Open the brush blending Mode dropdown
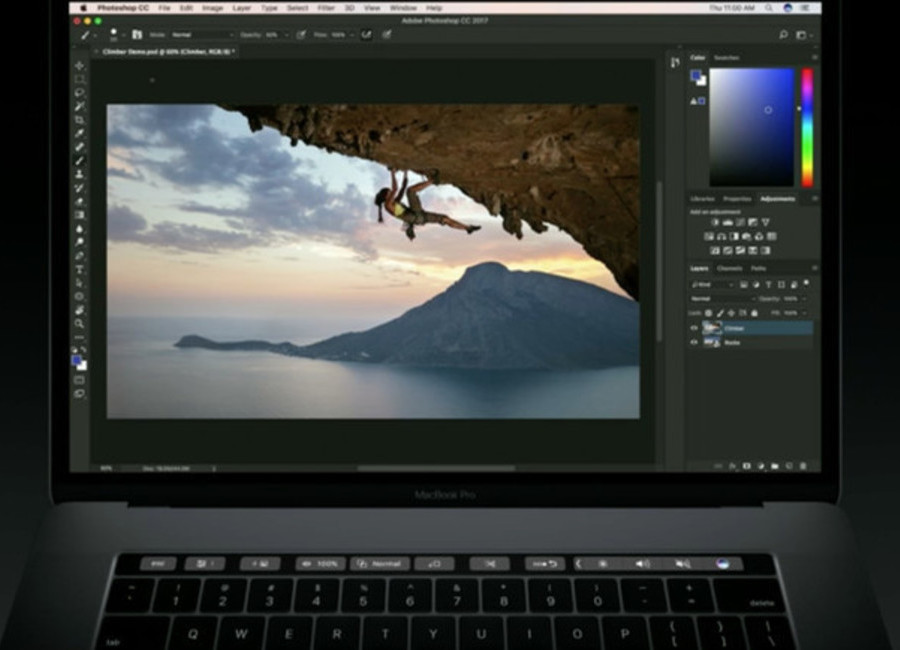This screenshot has height=650, width=900. tap(203, 35)
